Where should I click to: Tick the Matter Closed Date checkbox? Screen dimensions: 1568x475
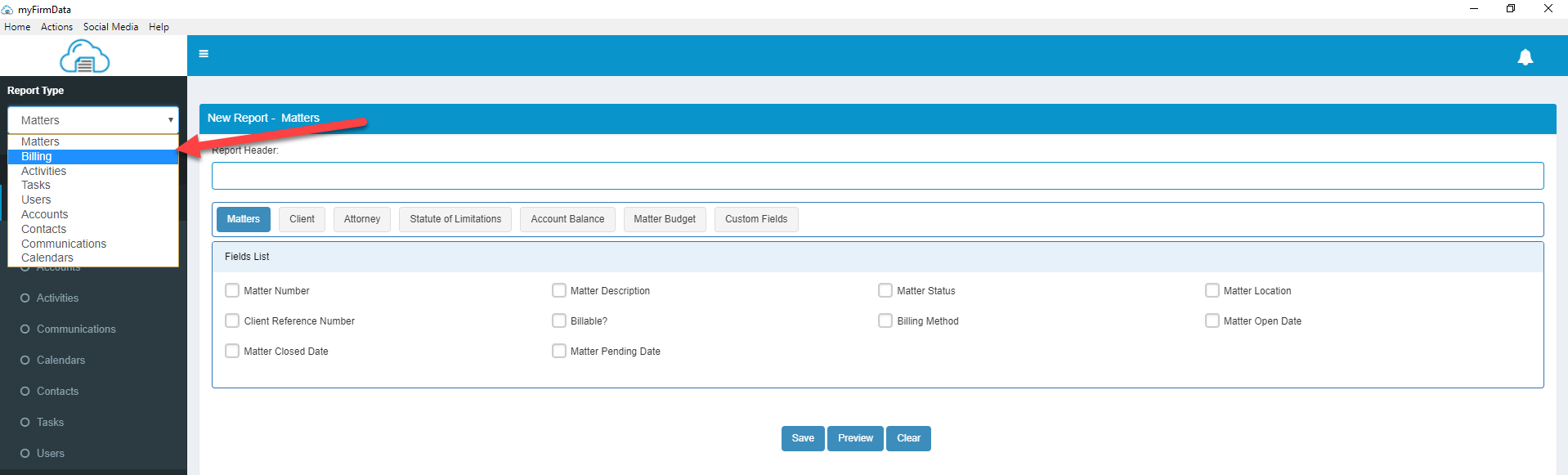(x=232, y=351)
